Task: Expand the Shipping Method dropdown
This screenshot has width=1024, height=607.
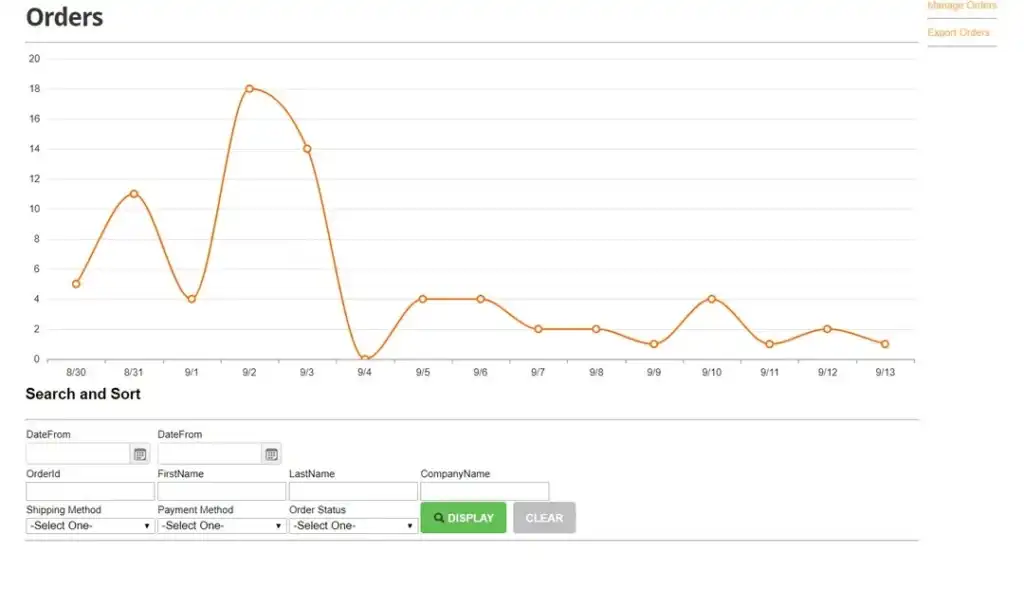Action: pos(90,525)
